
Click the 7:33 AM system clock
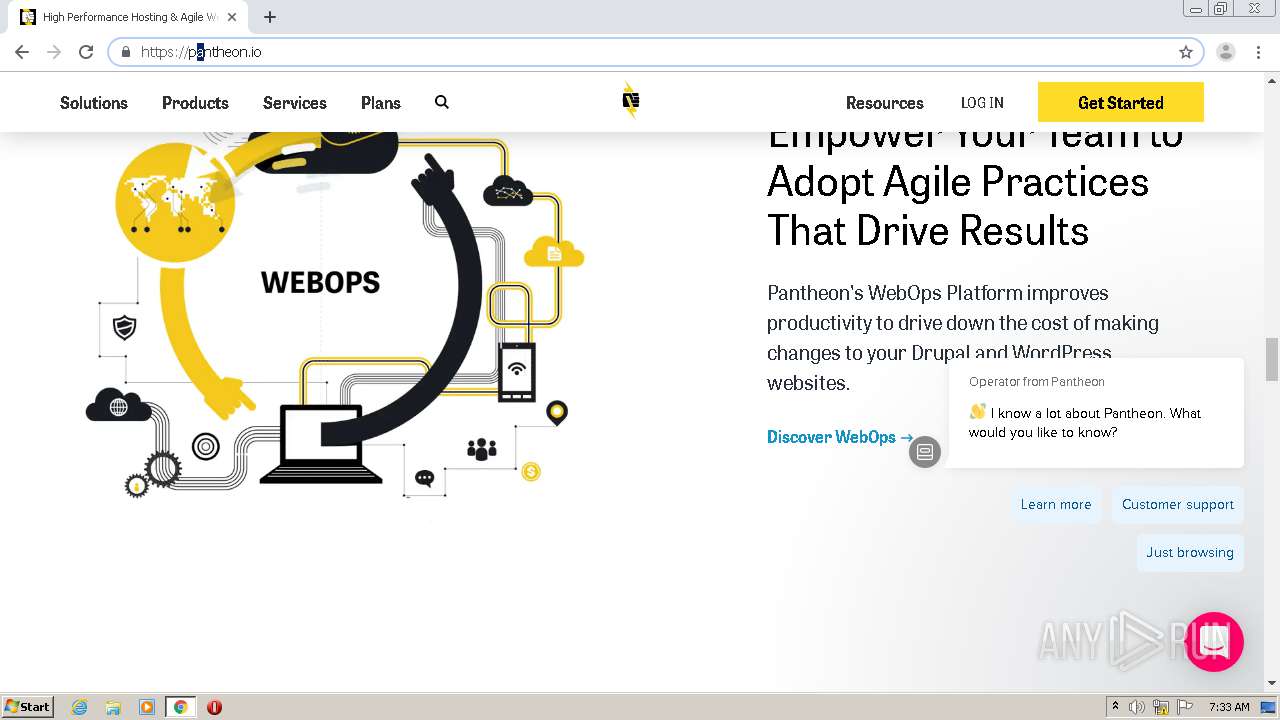tap(1229, 707)
